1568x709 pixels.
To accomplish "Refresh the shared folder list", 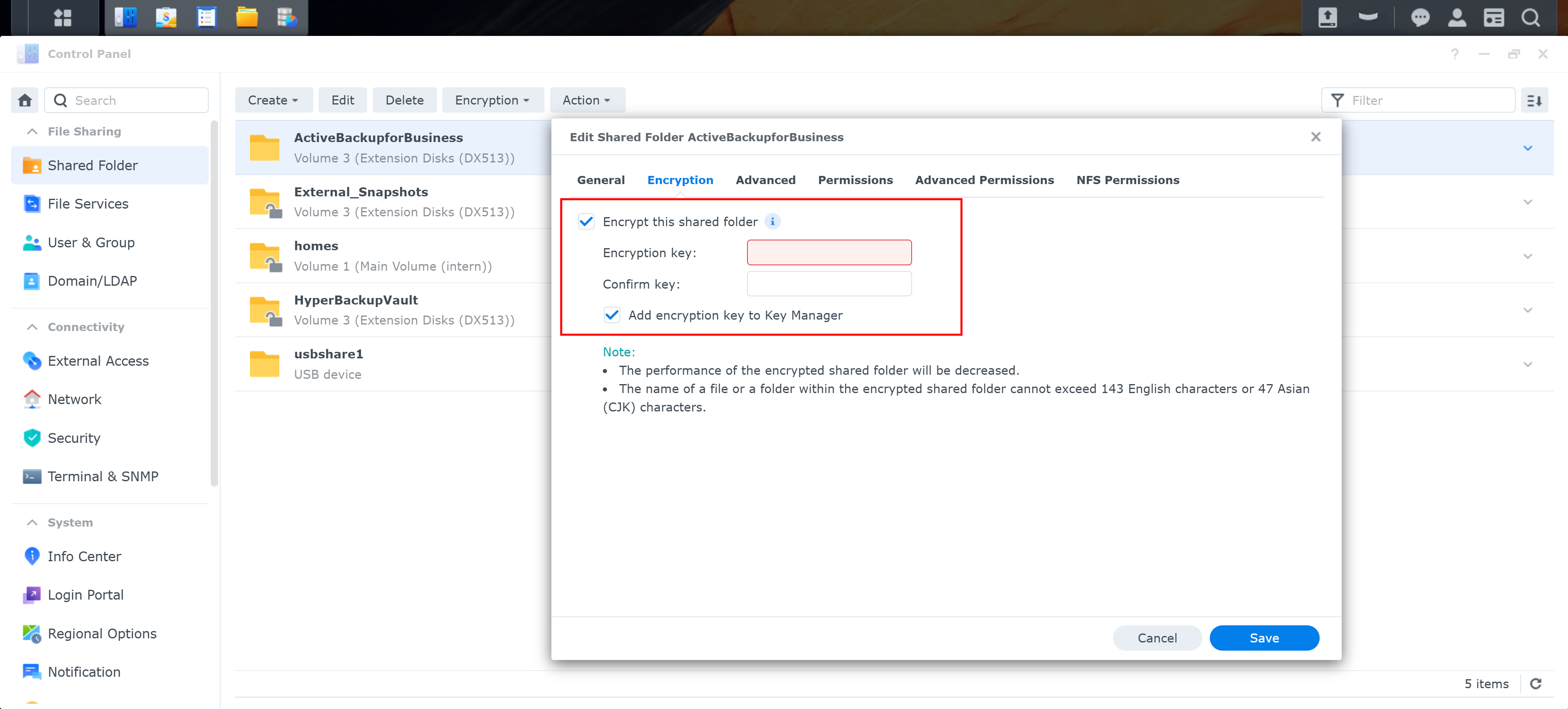I will pos(1536,683).
